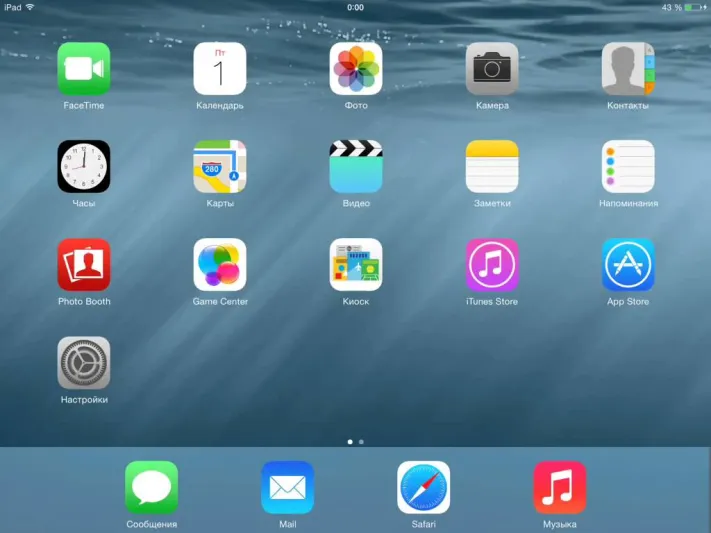Image resolution: width=711 pixels, height=533 pixels.
Task: Open the FaceTime app
Action: pos(84,68)
